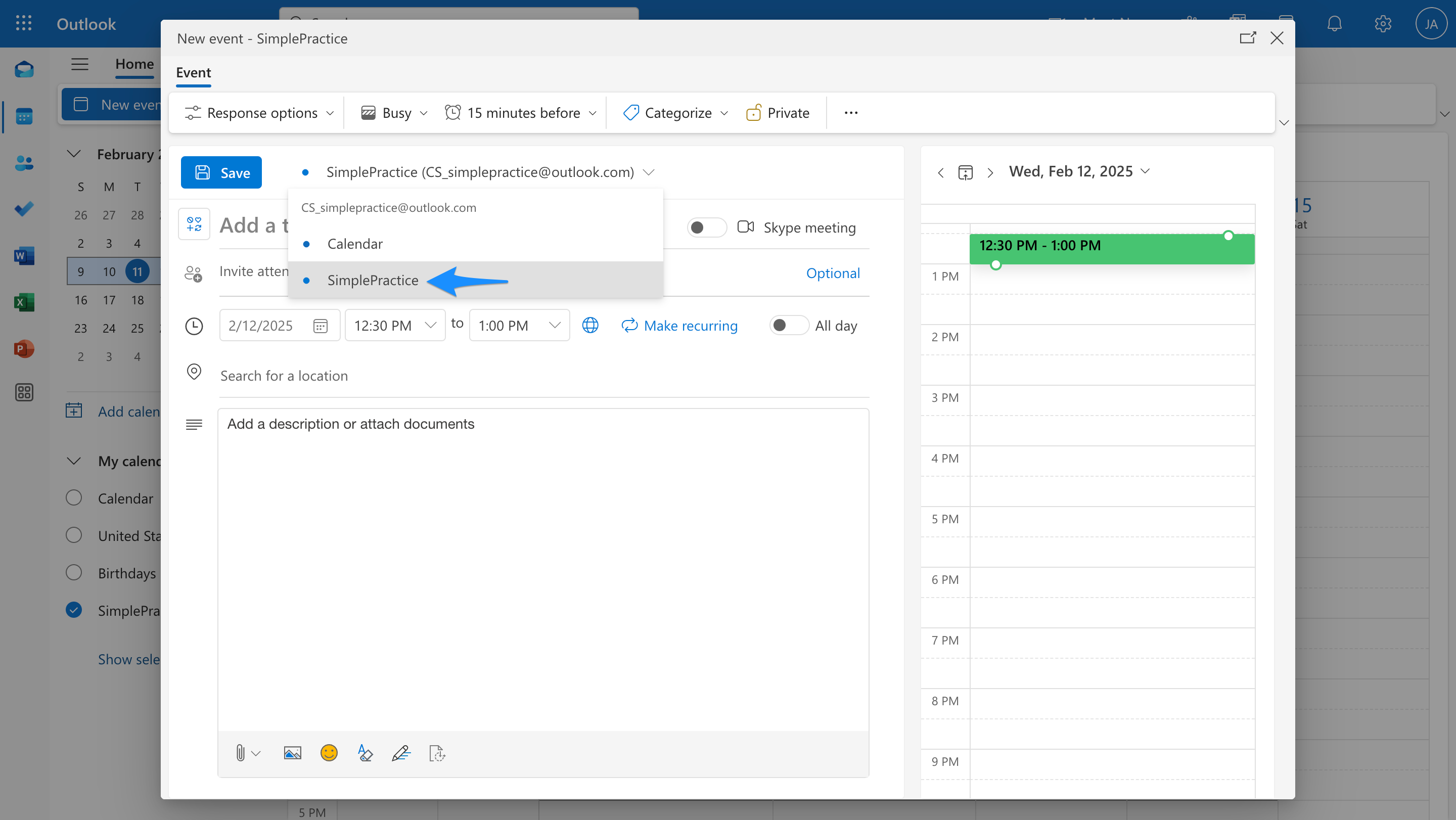
Task: Click the New event button in background
Action: [111, 105]
